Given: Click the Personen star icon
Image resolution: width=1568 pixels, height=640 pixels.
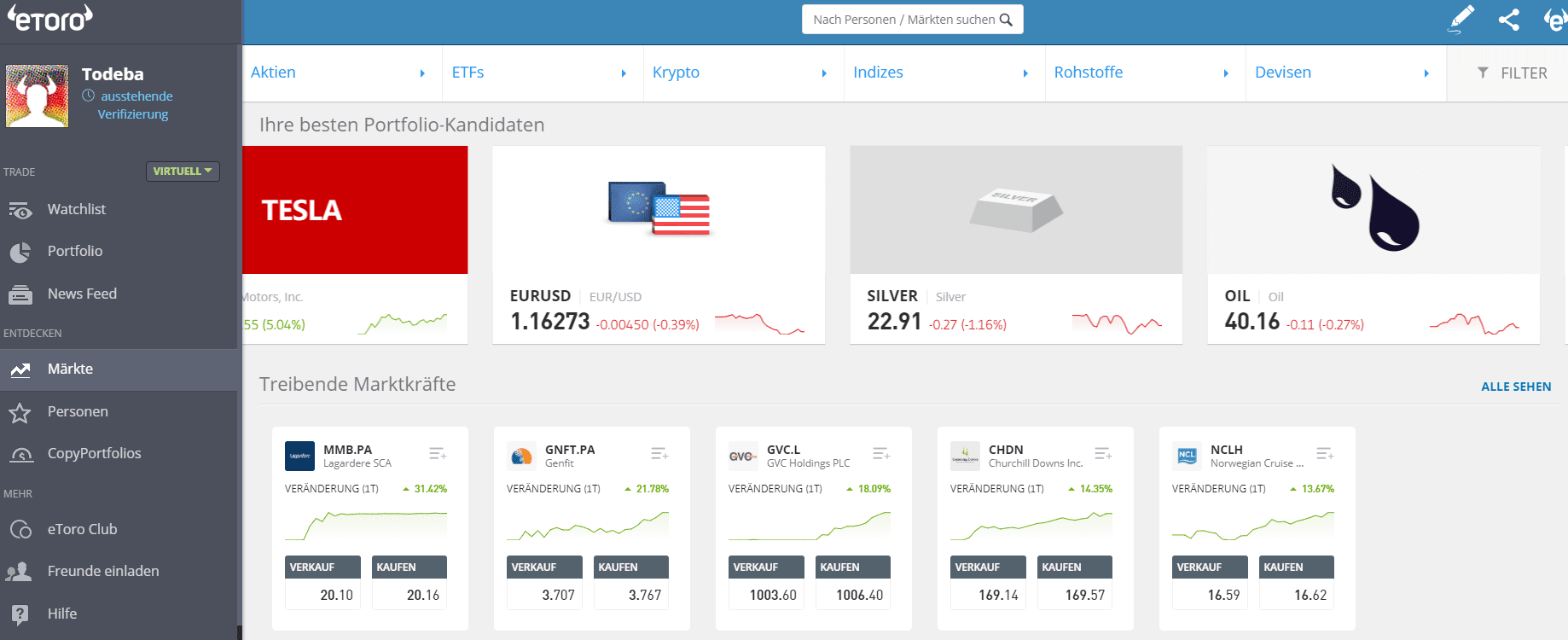Looking at the screenshot, I should point(20,412).
